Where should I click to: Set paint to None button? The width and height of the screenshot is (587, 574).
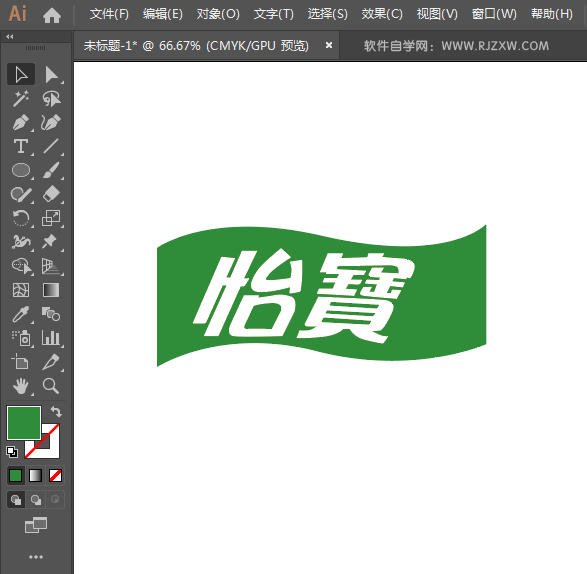[55, 476]
